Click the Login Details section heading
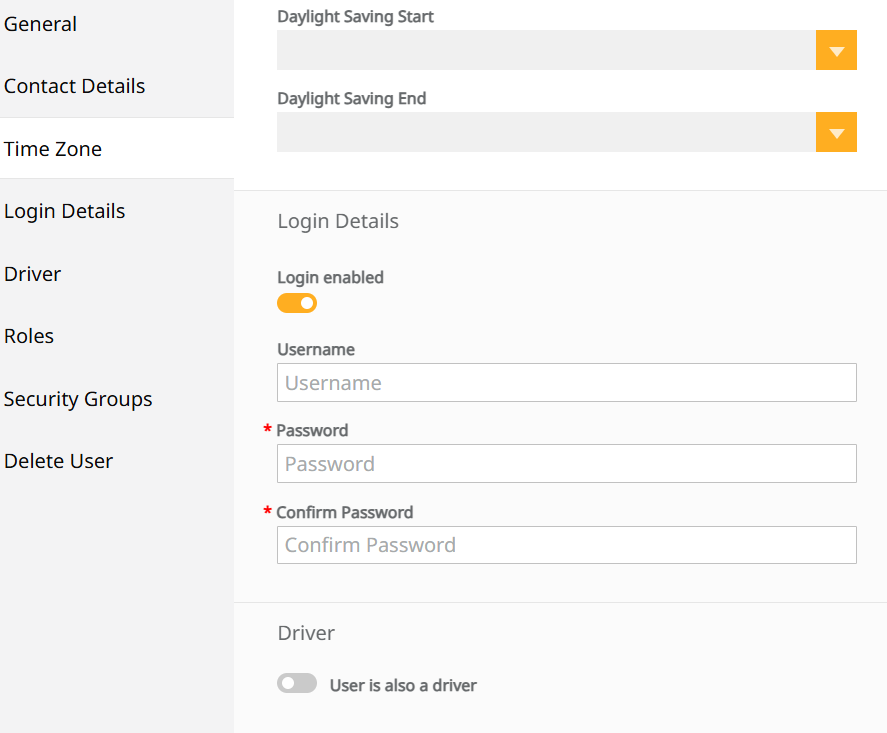887x733 pixels. pyautogui.click(x=338, y=222)
